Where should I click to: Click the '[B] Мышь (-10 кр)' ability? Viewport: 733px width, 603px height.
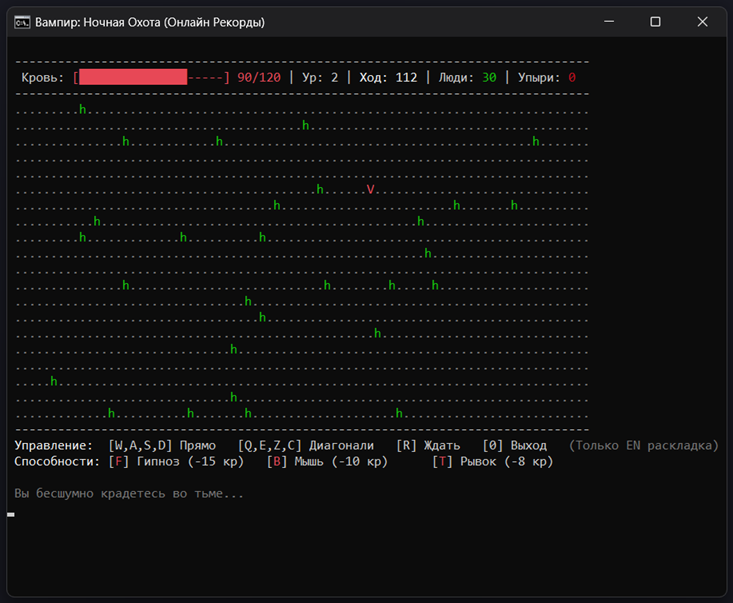(327, 462)
